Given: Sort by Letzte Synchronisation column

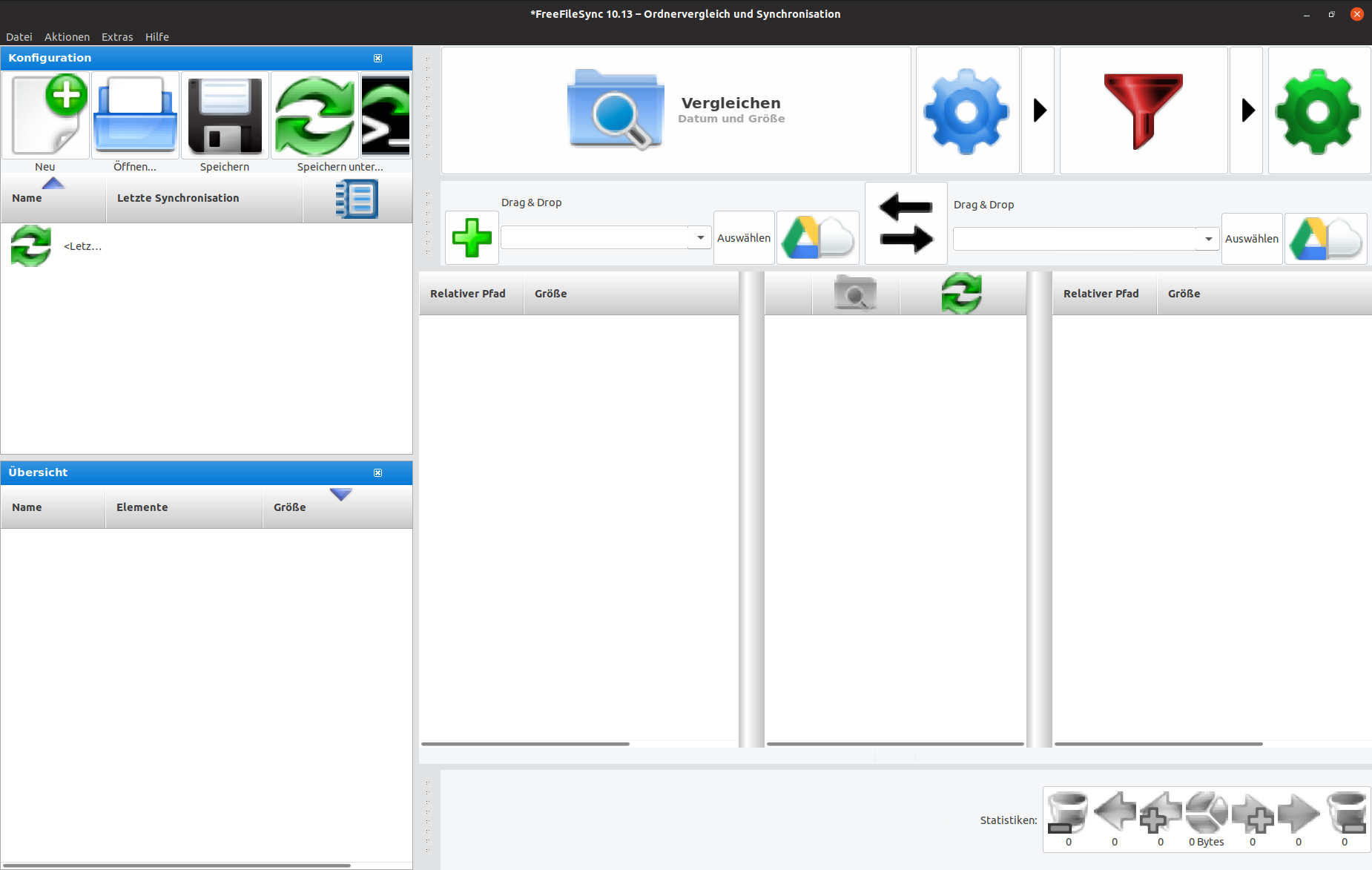Looking at the screenshot, I should [205, 198].
